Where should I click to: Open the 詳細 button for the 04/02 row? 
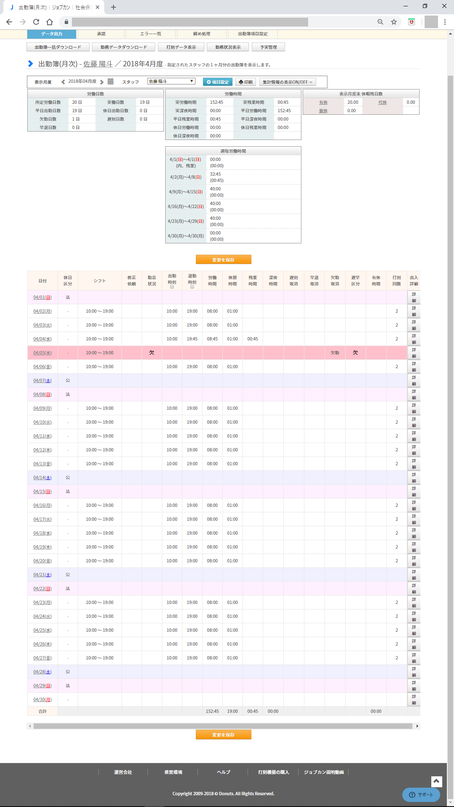[413, 311]
